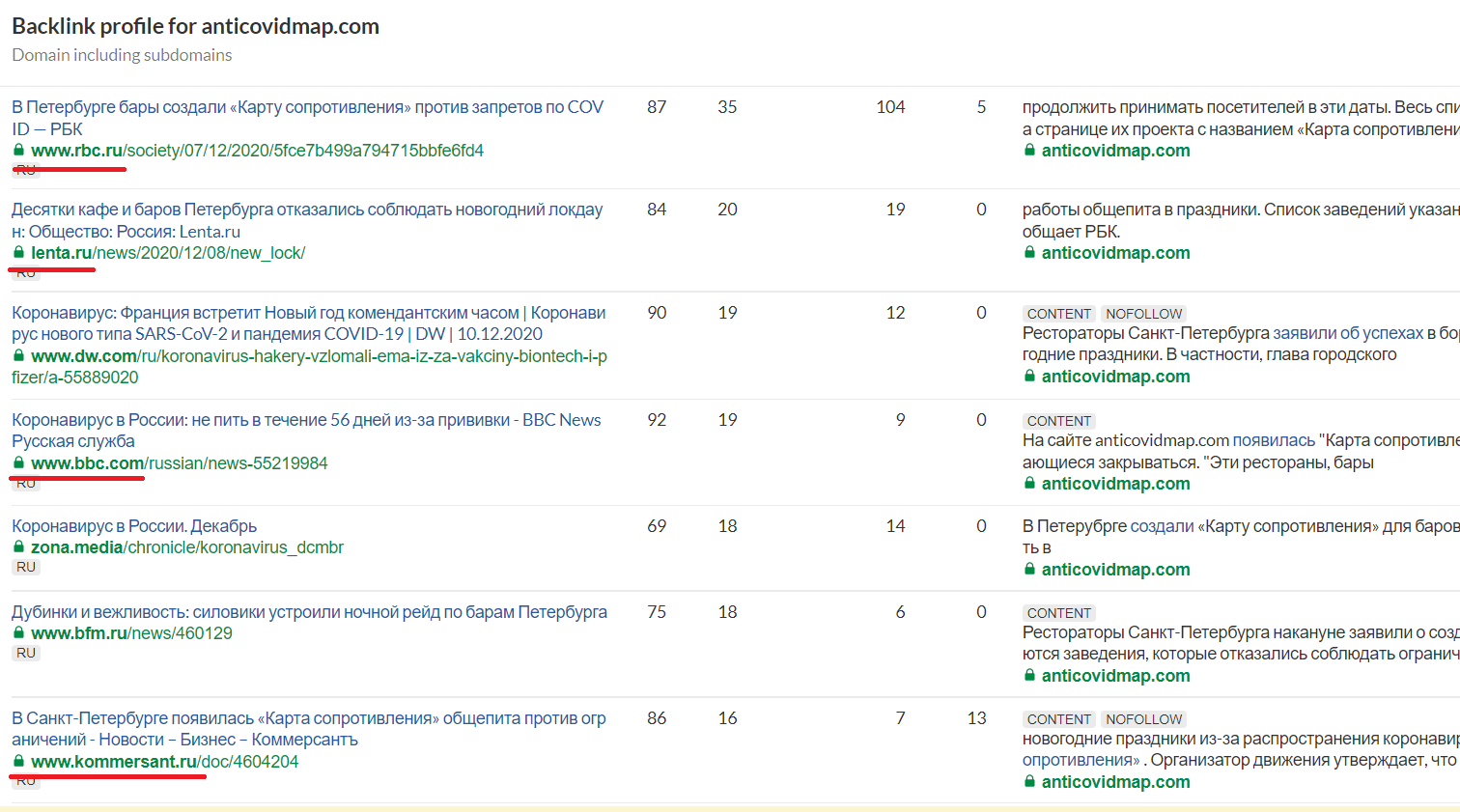Screen dimensions: 1460x812
Task: Click the value 35 in the rbc.ru row
Action: (x=727, y=107)
